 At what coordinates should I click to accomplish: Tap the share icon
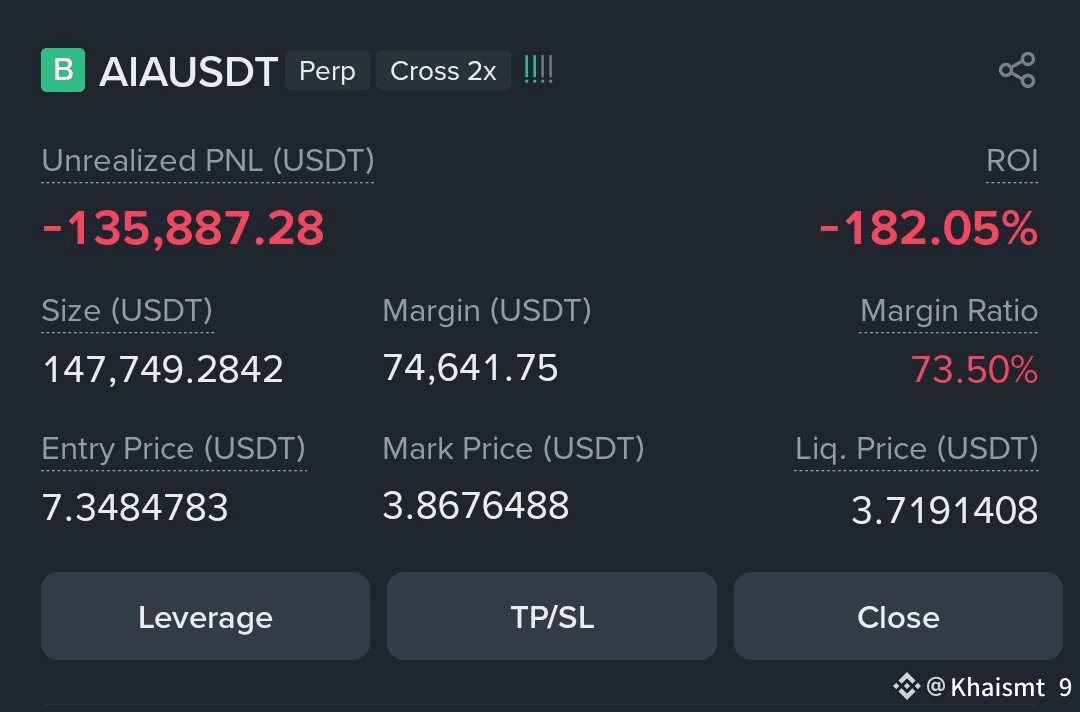[1016, 71]
